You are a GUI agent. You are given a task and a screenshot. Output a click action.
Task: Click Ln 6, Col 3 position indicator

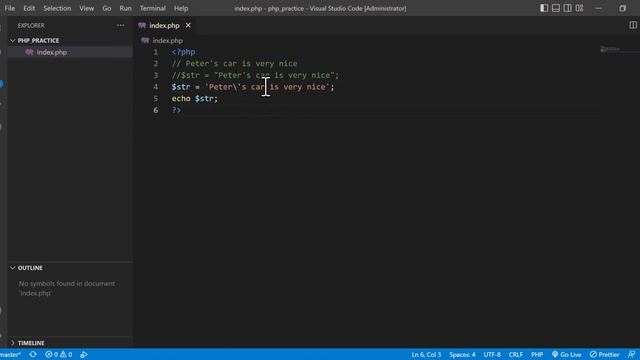tap(426, 355)
